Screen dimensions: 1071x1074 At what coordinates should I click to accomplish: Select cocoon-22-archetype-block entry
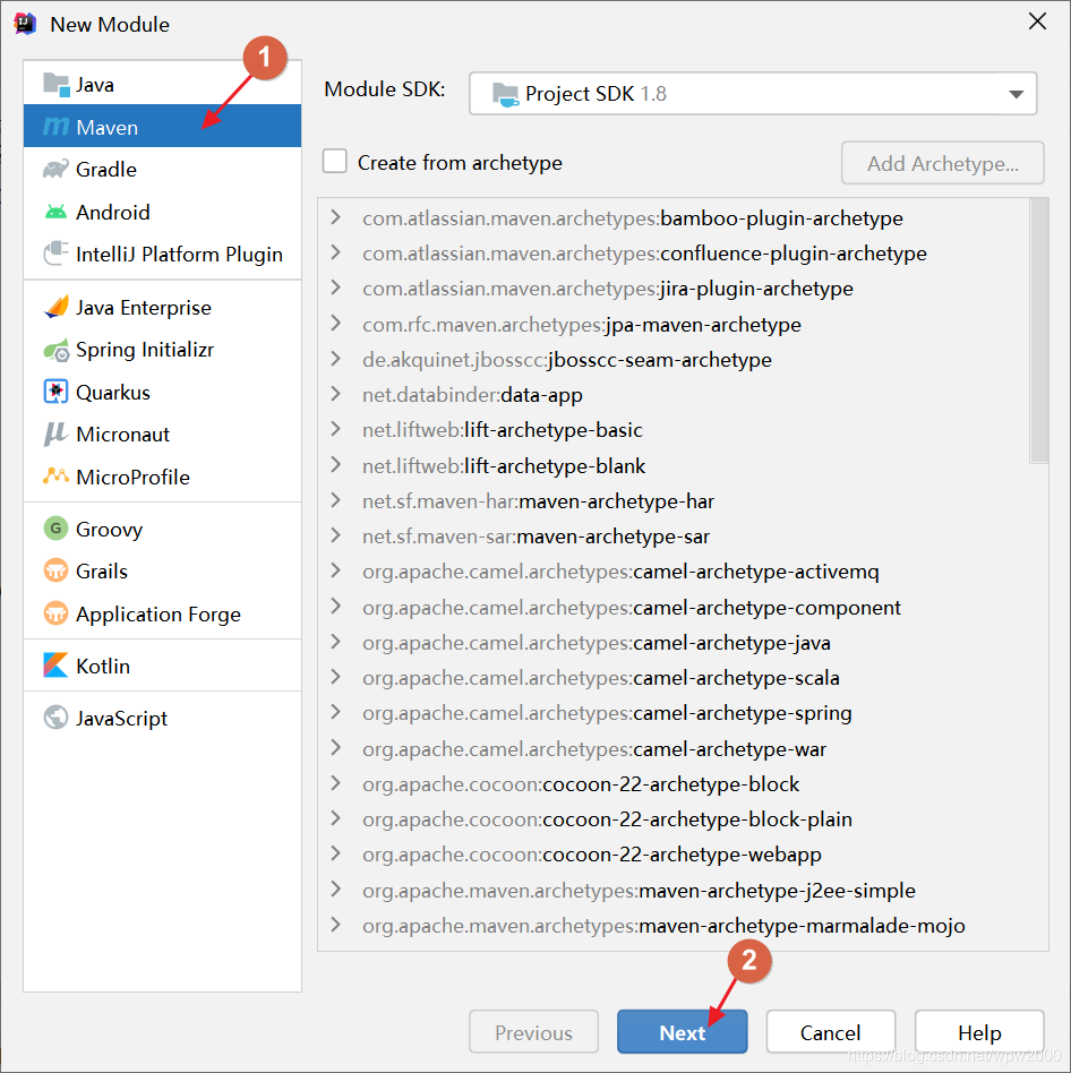(x=581, y=784)
